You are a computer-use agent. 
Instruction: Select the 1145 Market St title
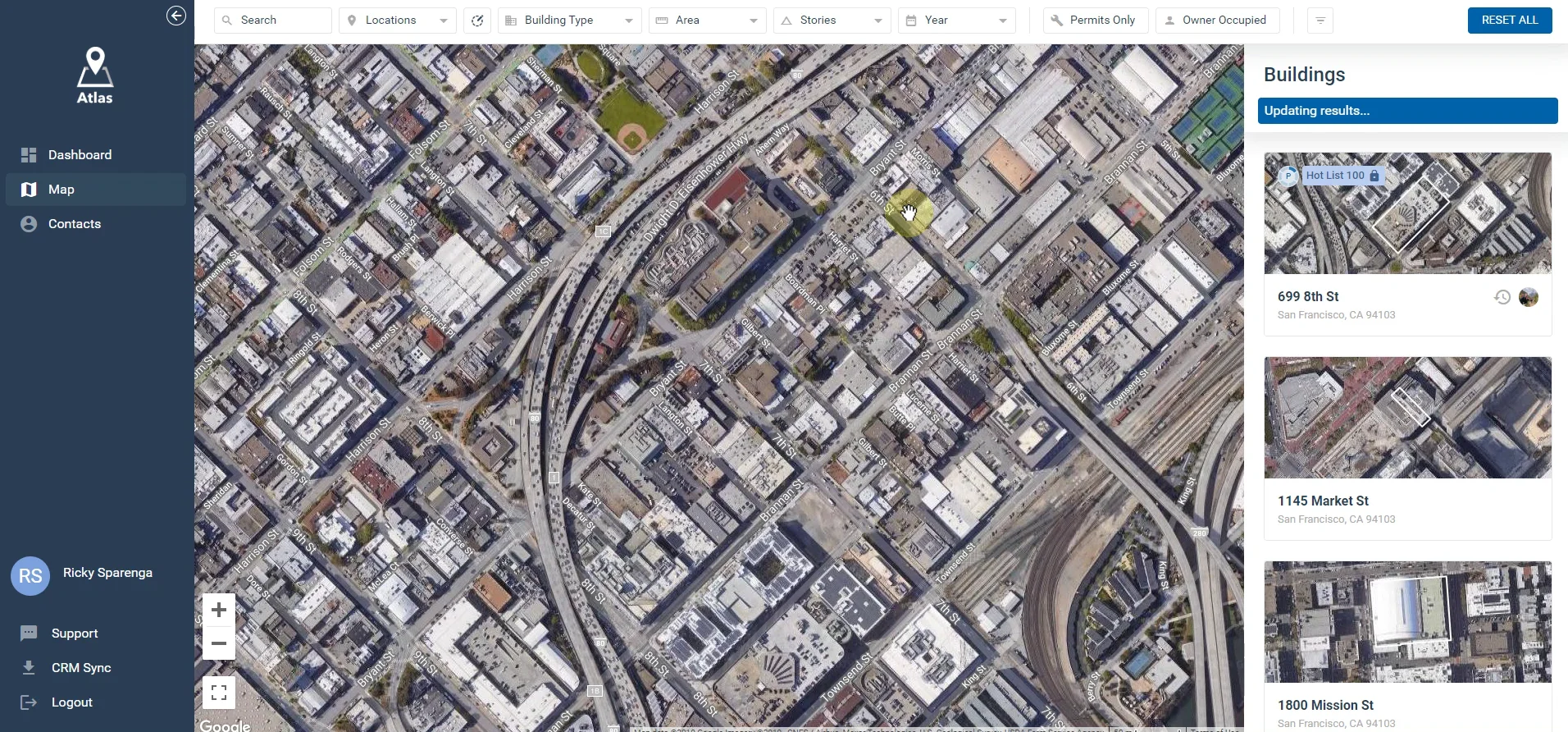[x=1323, y=501]
